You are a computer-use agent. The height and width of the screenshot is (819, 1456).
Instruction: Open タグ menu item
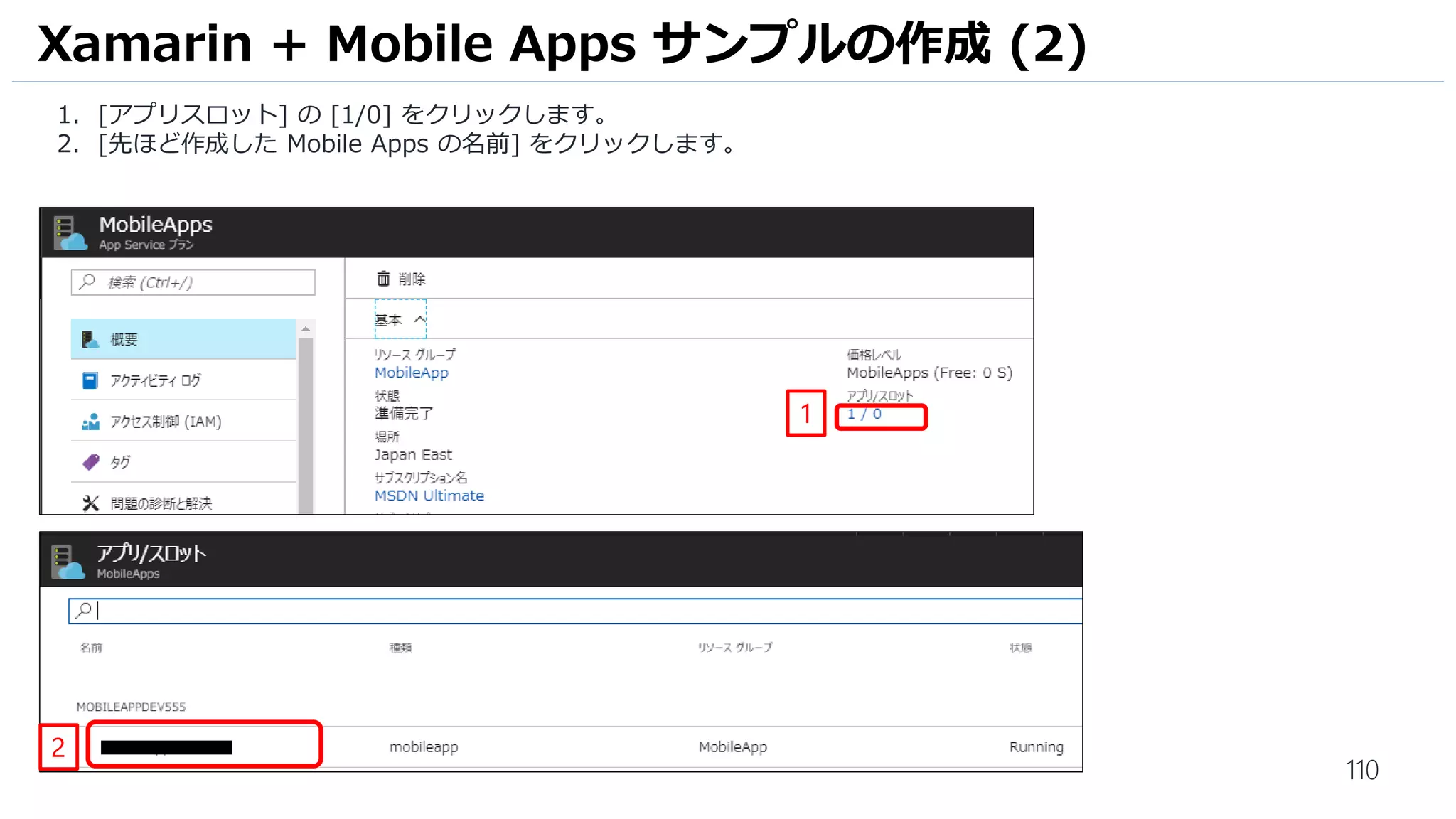coord(183,462)
